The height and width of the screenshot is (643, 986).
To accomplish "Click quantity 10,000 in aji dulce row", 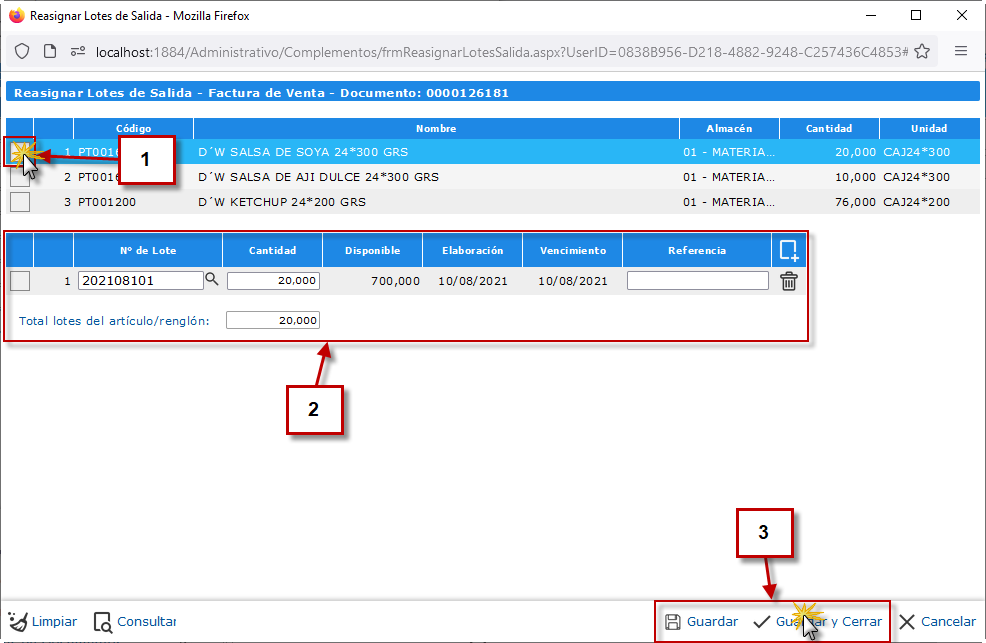I will [x=855, y=177].
